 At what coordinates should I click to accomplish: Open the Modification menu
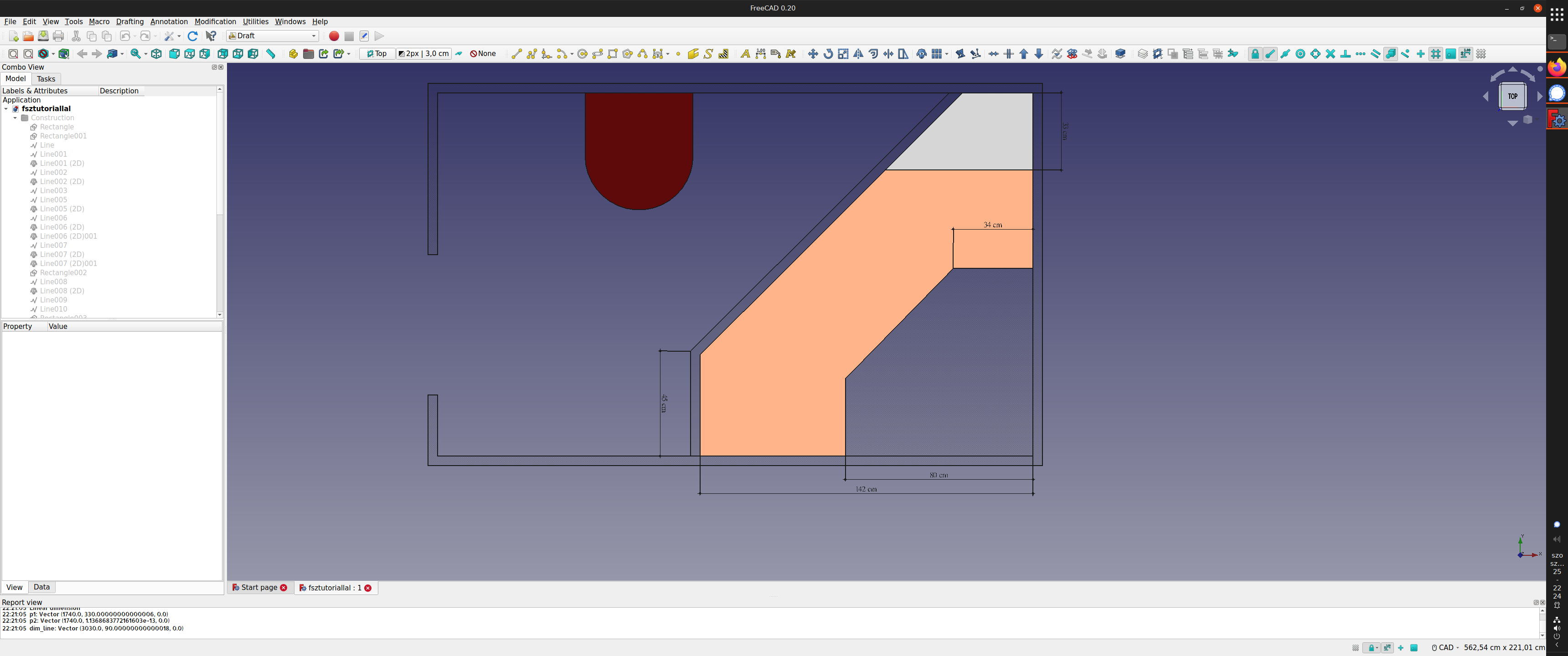(x=215, y=21)
